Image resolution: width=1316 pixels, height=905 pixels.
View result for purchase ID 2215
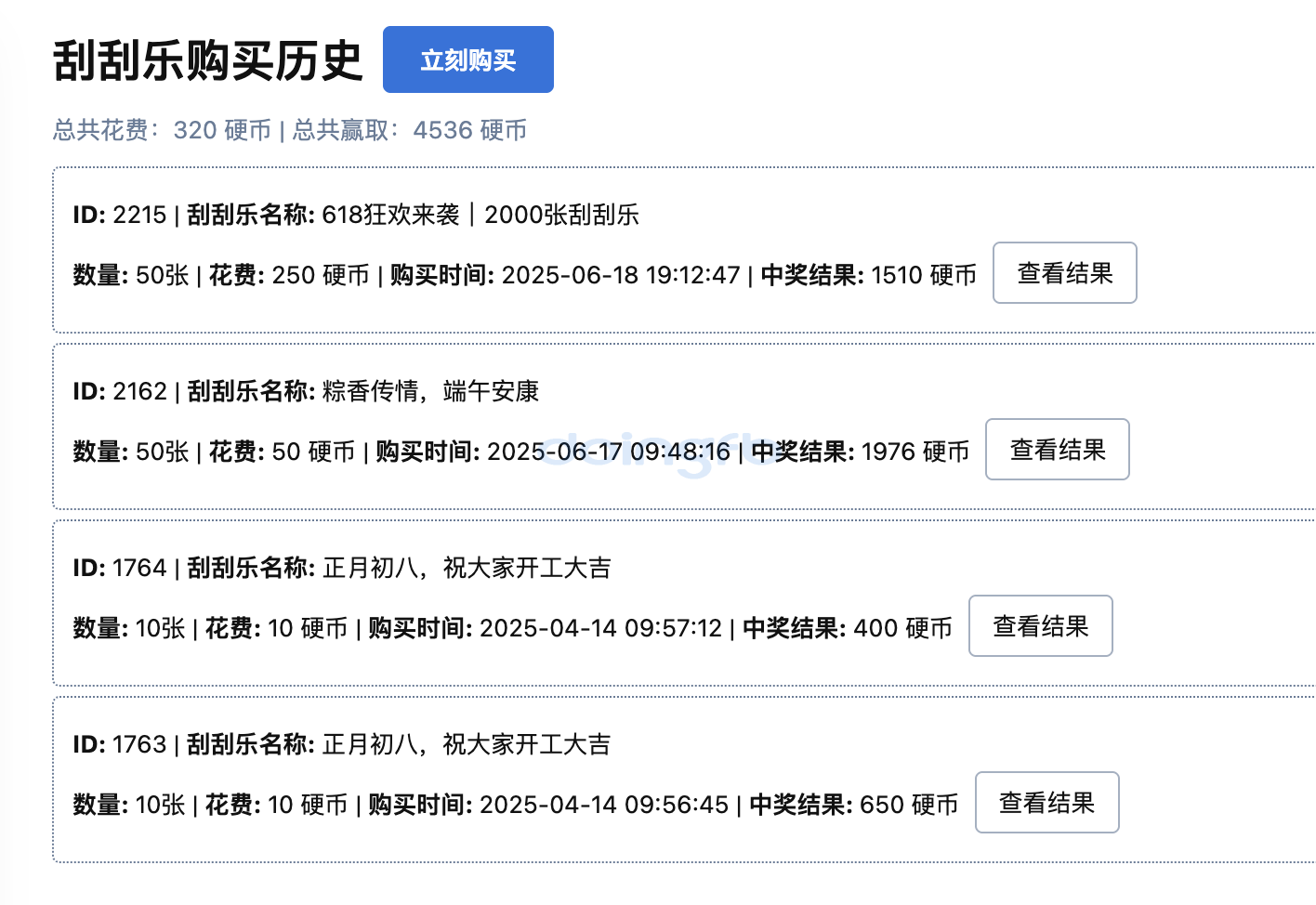point(1065,273)
